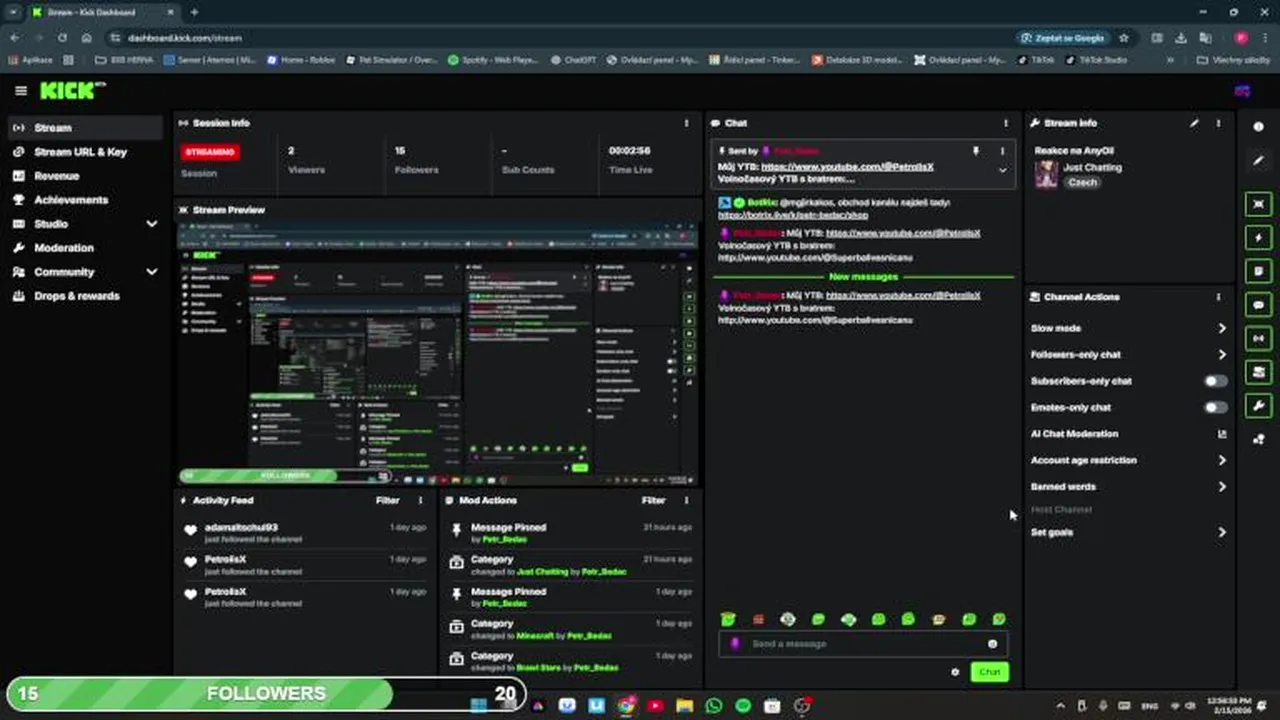Select Stream in the sidebar
Viewport: 1280px width, 720px height.
[x=84, y=128]
